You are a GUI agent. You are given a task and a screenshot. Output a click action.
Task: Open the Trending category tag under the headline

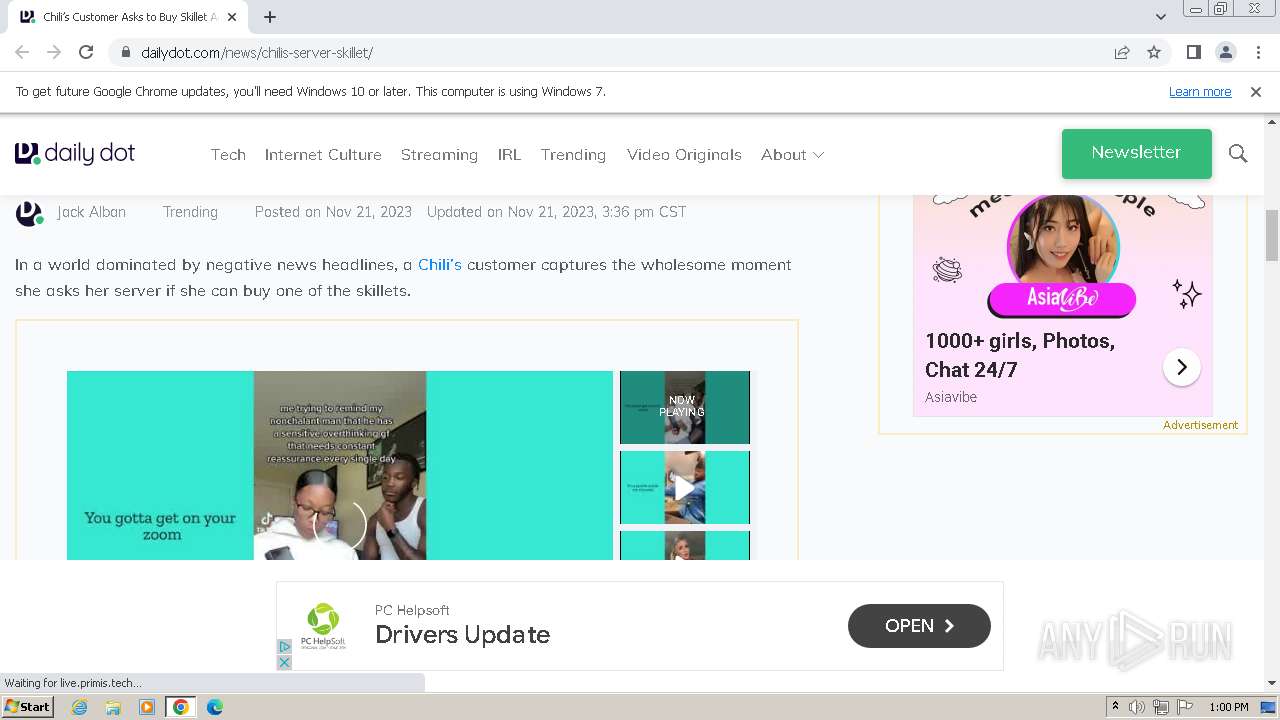(190, 212)
